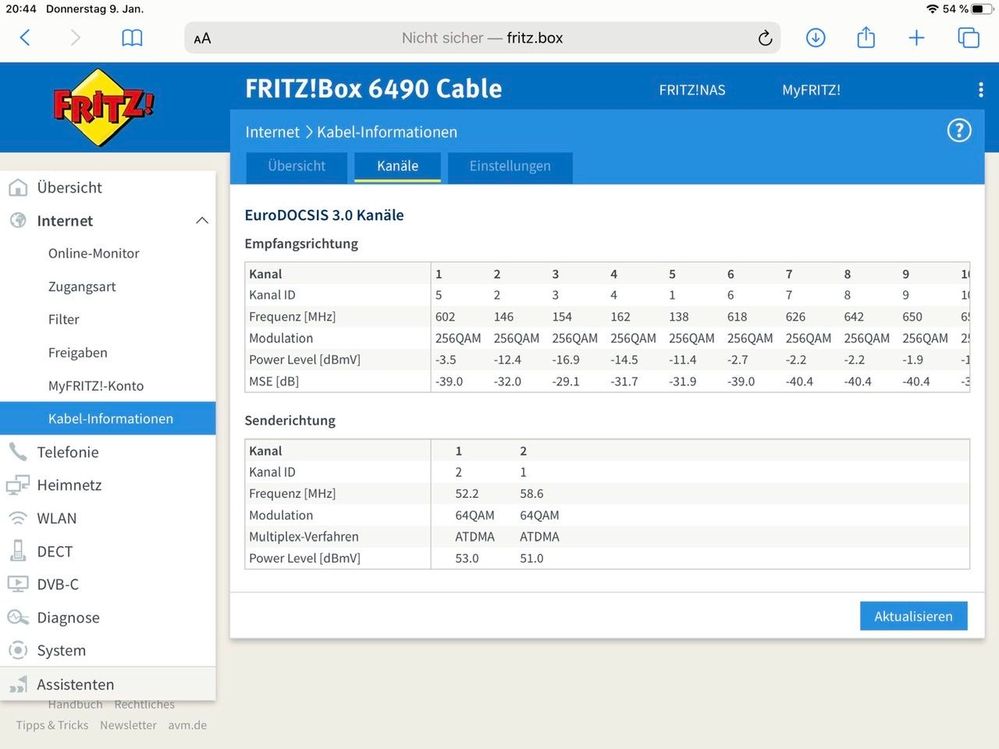
Task: Open Freigaben in sidebar
Action: (78, 353)
